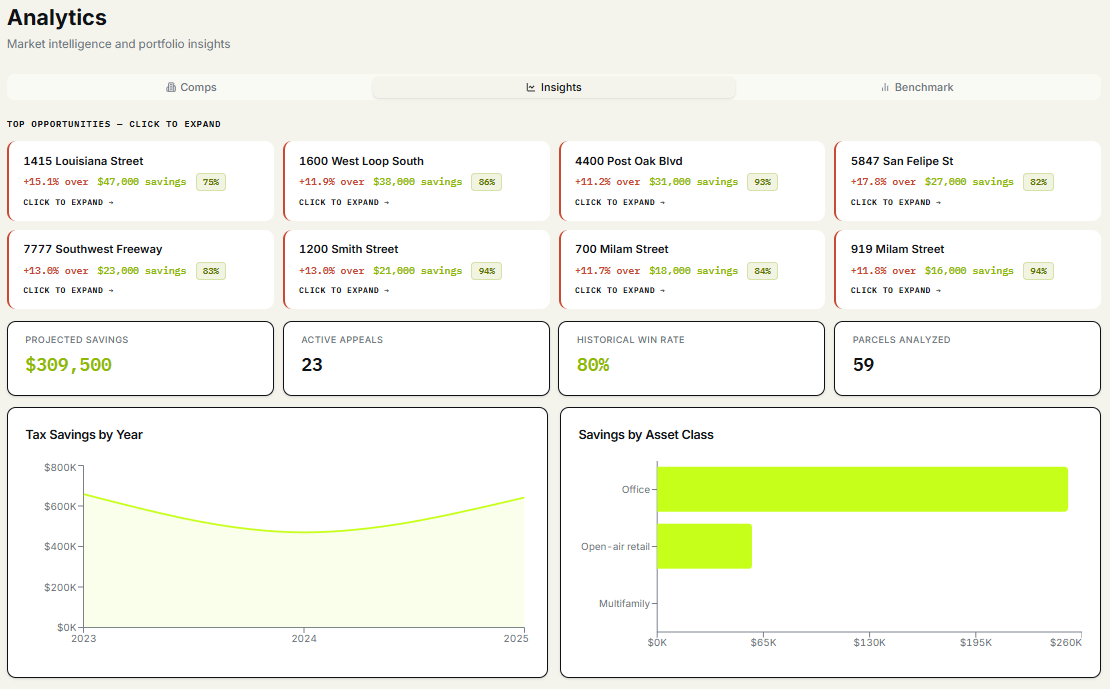1110x689 pixels.
Task: Click expand arrow on 7777 Southwest Freeway
Action: click(111, 290)
